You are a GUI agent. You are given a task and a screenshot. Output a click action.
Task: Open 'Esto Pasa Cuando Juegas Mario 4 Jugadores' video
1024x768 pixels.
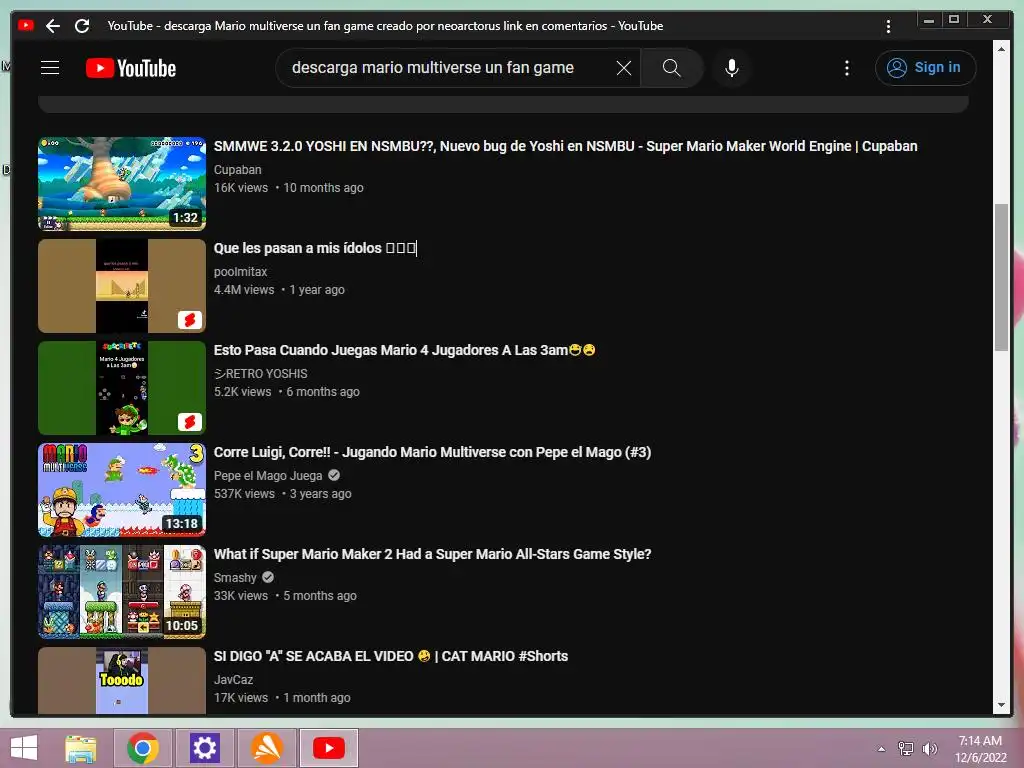click(x=404, y=350)
